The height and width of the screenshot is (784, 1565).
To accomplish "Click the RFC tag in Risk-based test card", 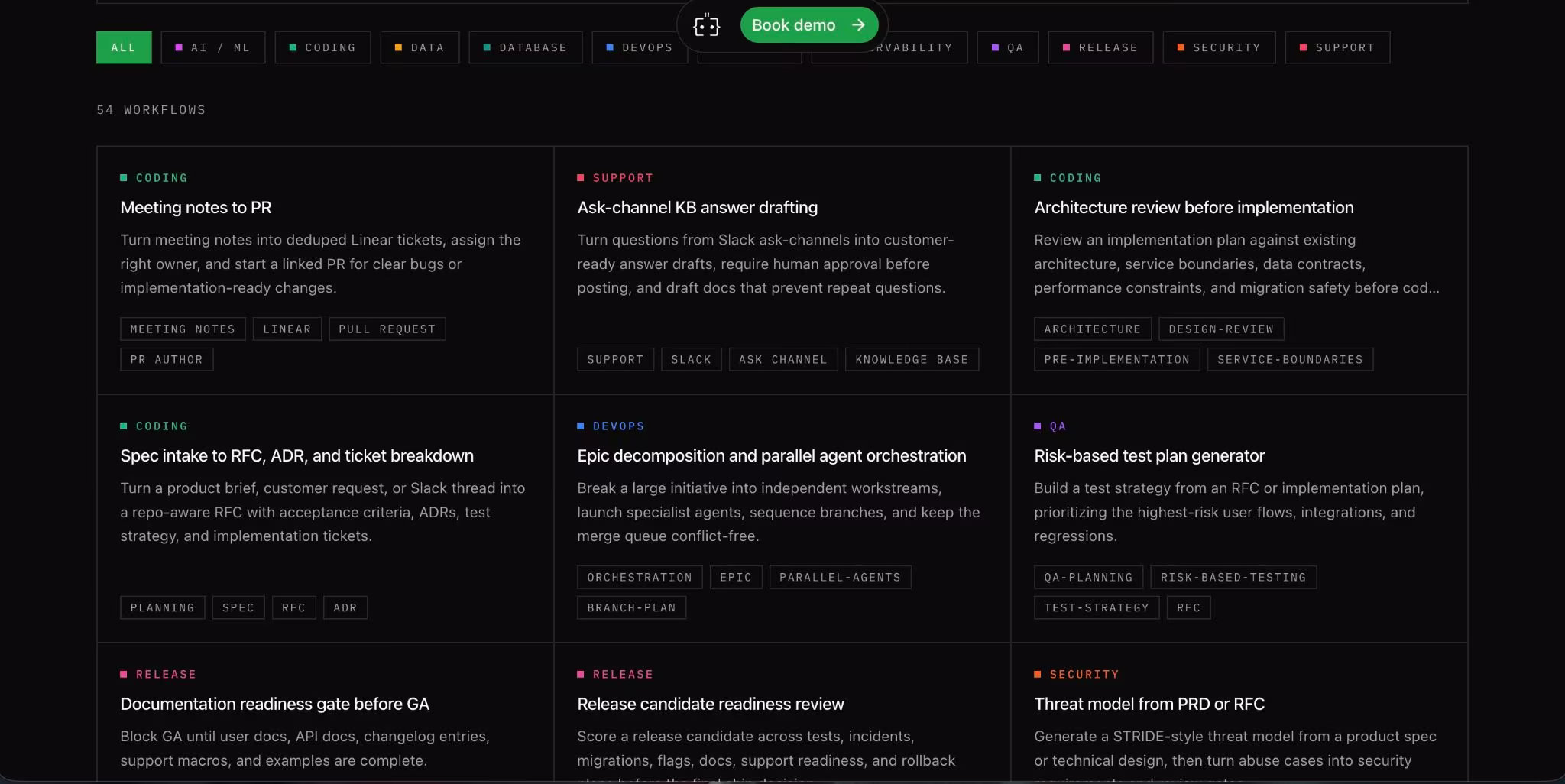I will (x=1189, y=608).
